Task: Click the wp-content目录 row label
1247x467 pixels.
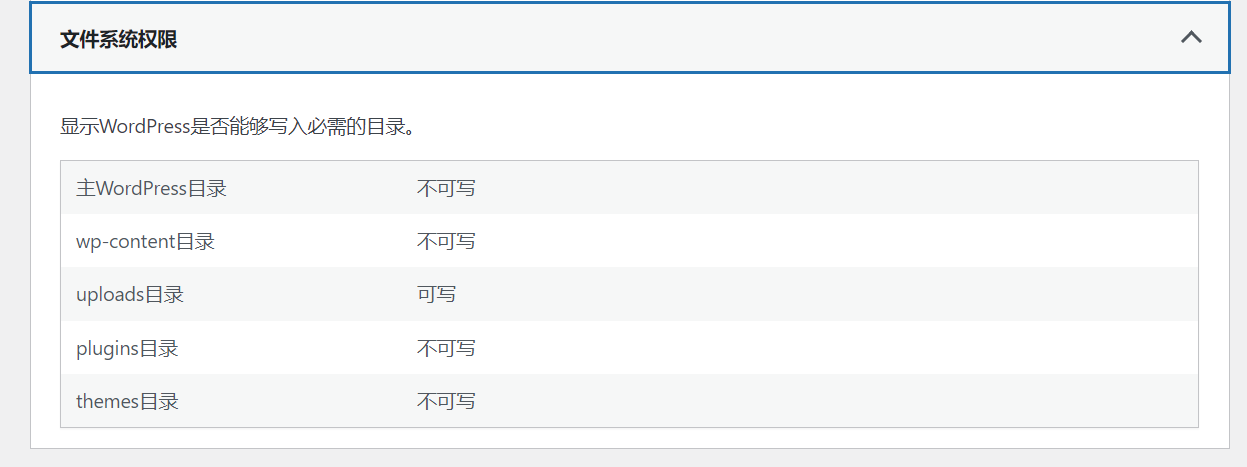Action: (x=145, y=241)
